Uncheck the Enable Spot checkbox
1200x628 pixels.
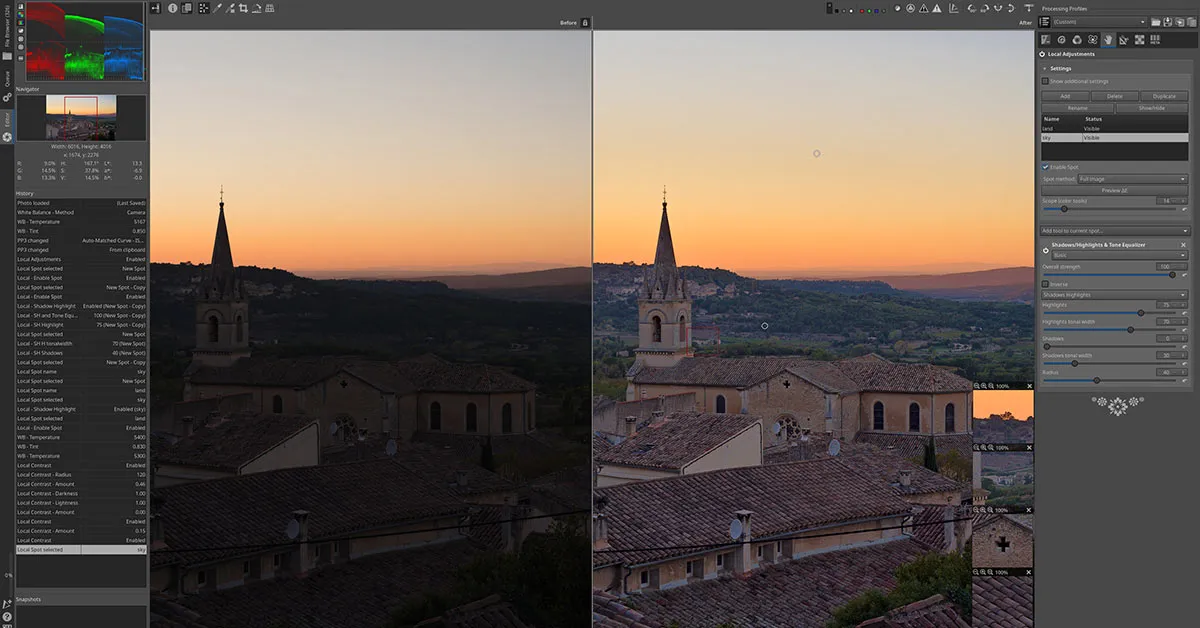tap(1046, 167)
